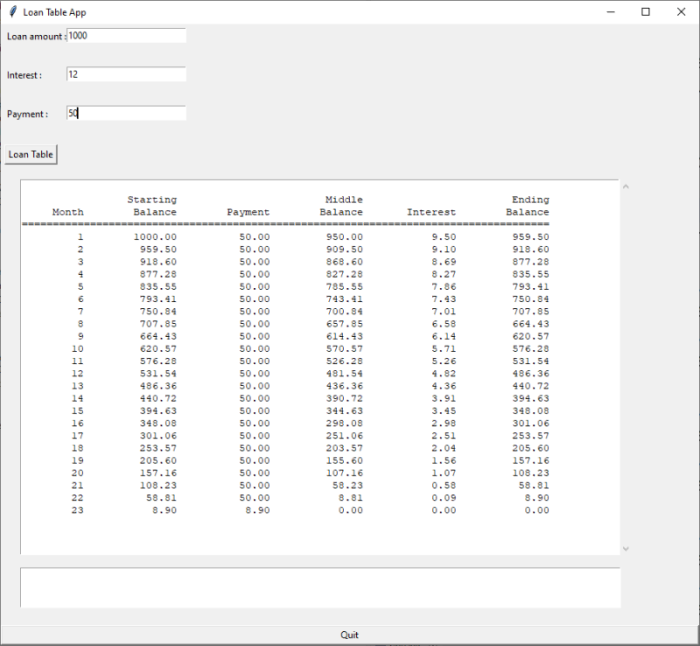Click the Interest rate entry box
The image size is (700, 646).
pyautogui.click(x=126, y=74)
